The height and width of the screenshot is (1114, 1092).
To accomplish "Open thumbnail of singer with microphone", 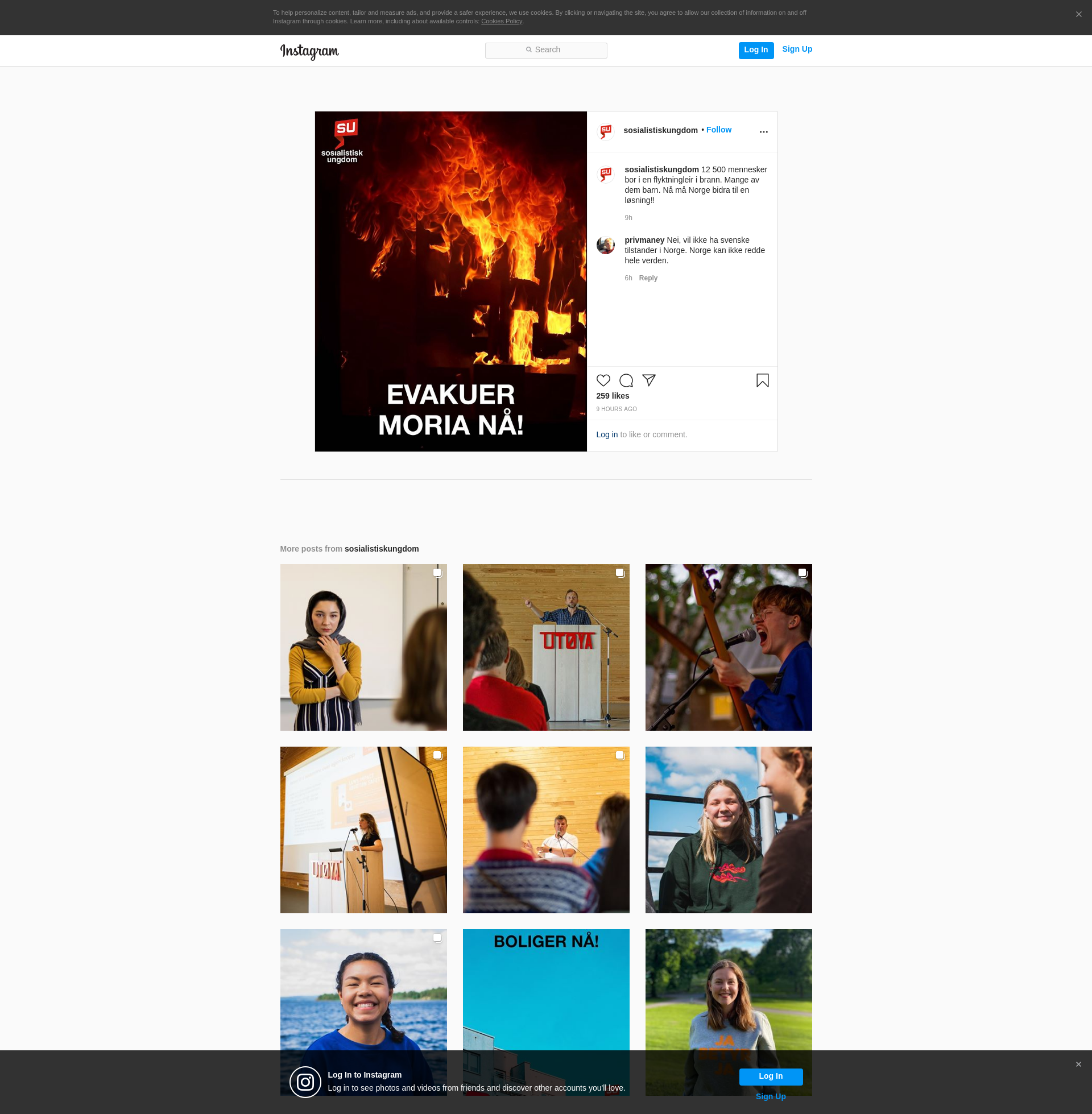I will pos(729,647).
